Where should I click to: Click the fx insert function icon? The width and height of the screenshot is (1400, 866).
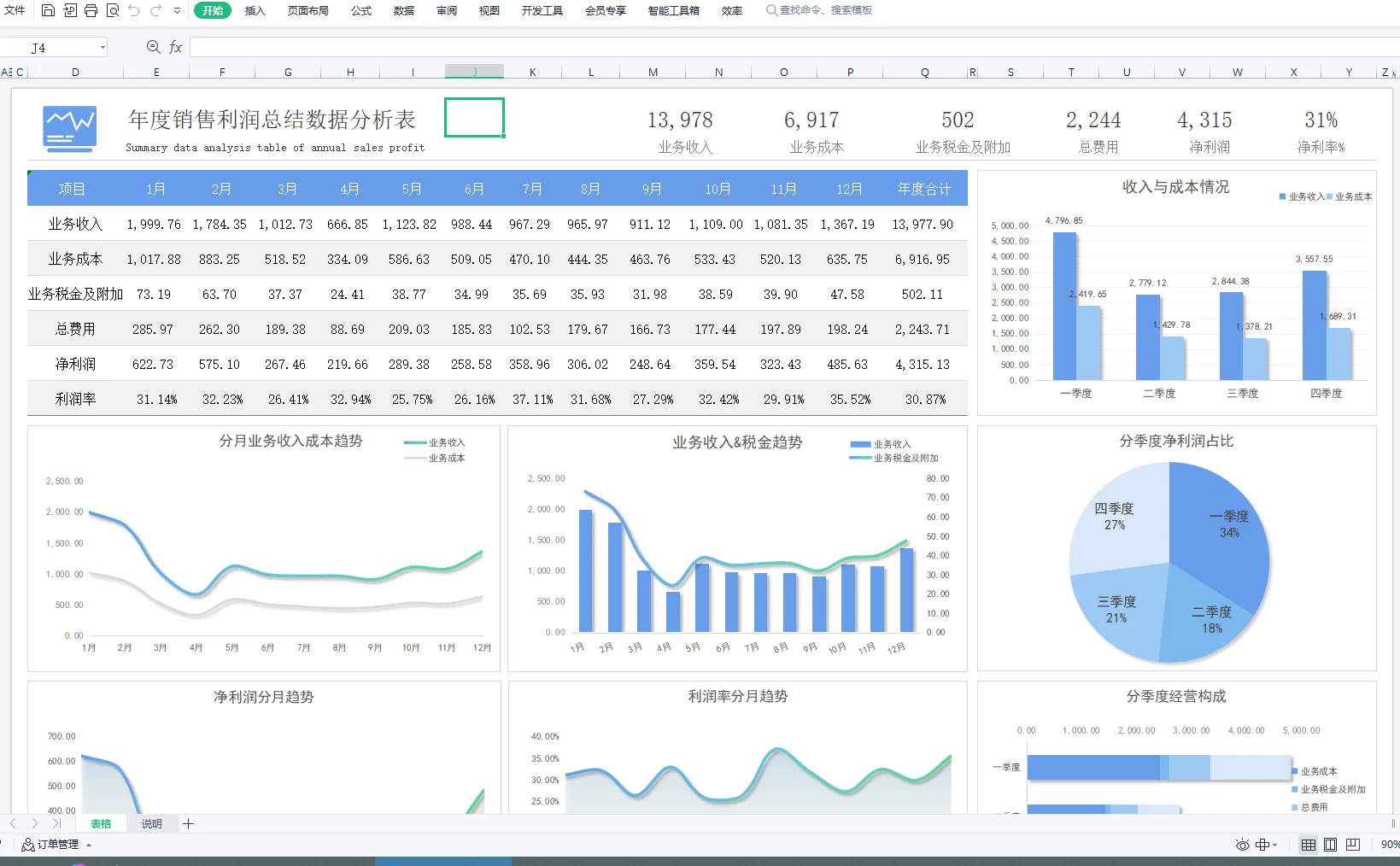click(175, 47)
